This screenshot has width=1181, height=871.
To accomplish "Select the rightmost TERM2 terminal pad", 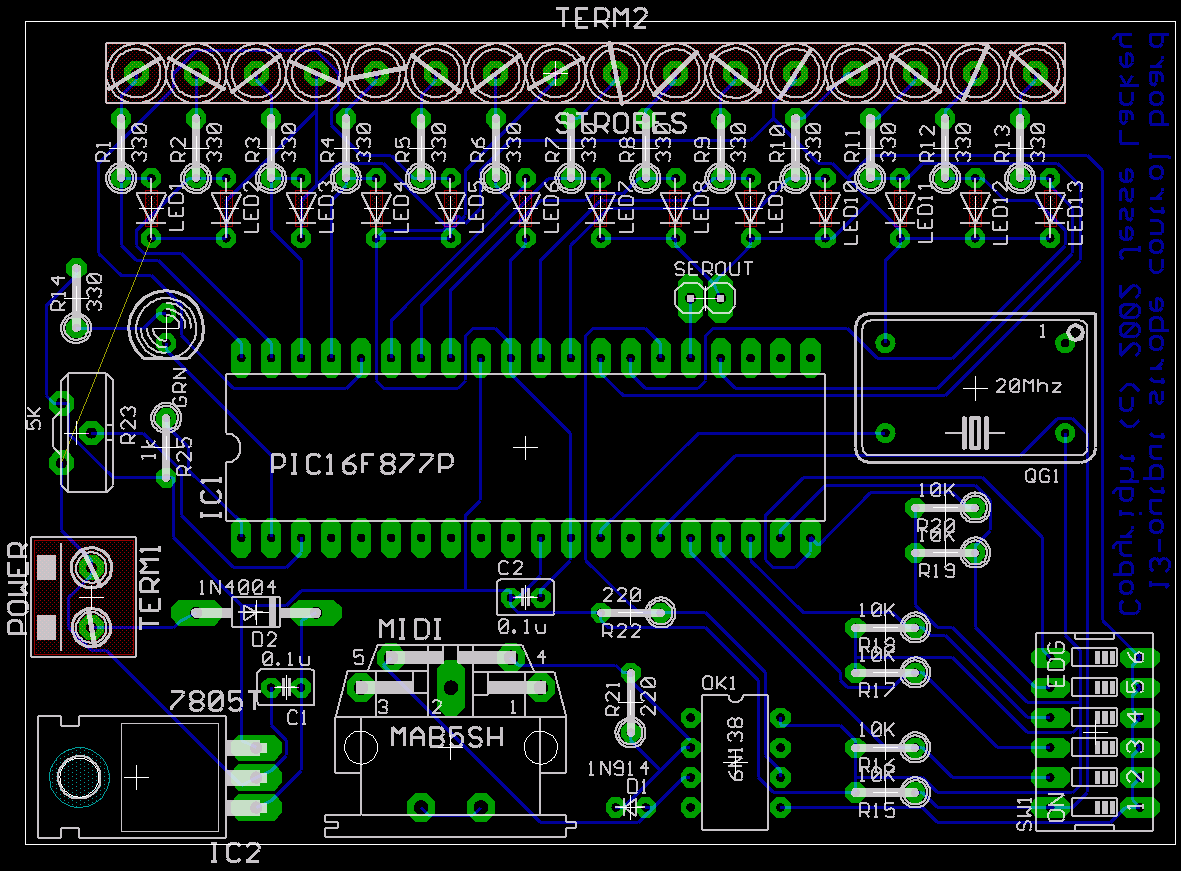I will [1035, 72].
